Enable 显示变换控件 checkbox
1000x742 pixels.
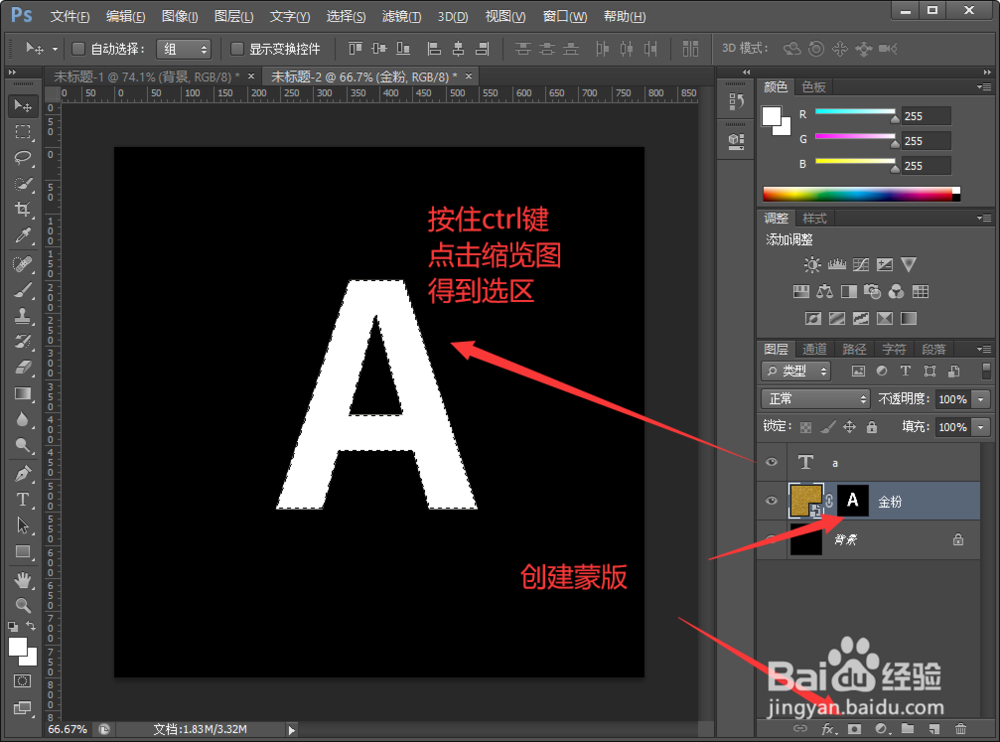tap(236, 47)
